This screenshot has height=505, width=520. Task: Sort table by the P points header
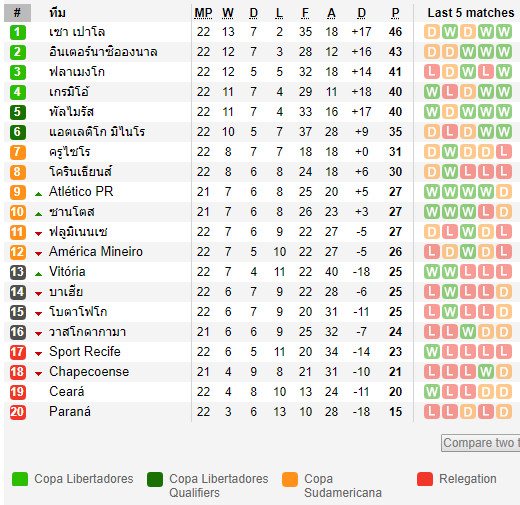(x=395, y=13)
